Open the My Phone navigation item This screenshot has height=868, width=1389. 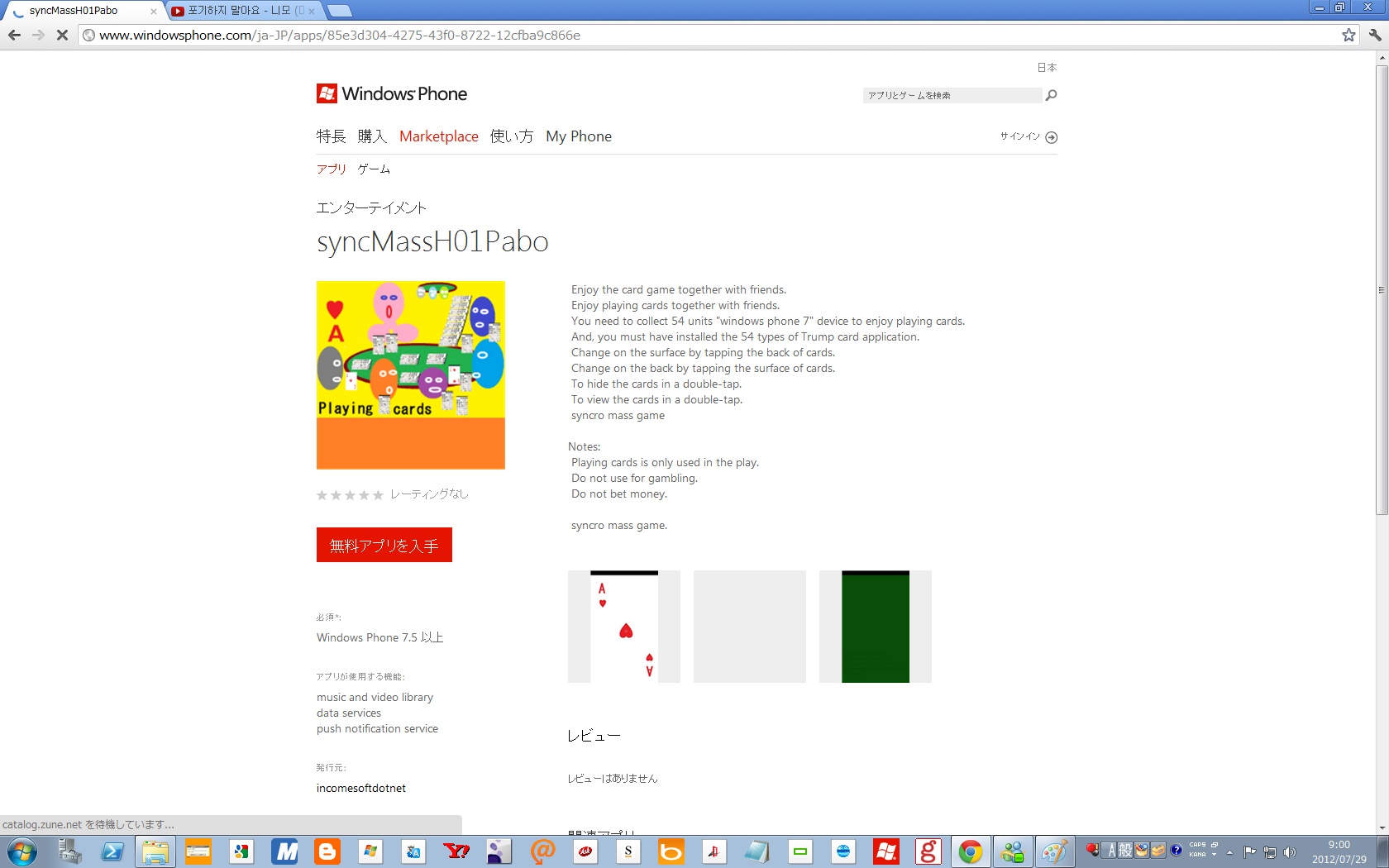pos(579,136)
